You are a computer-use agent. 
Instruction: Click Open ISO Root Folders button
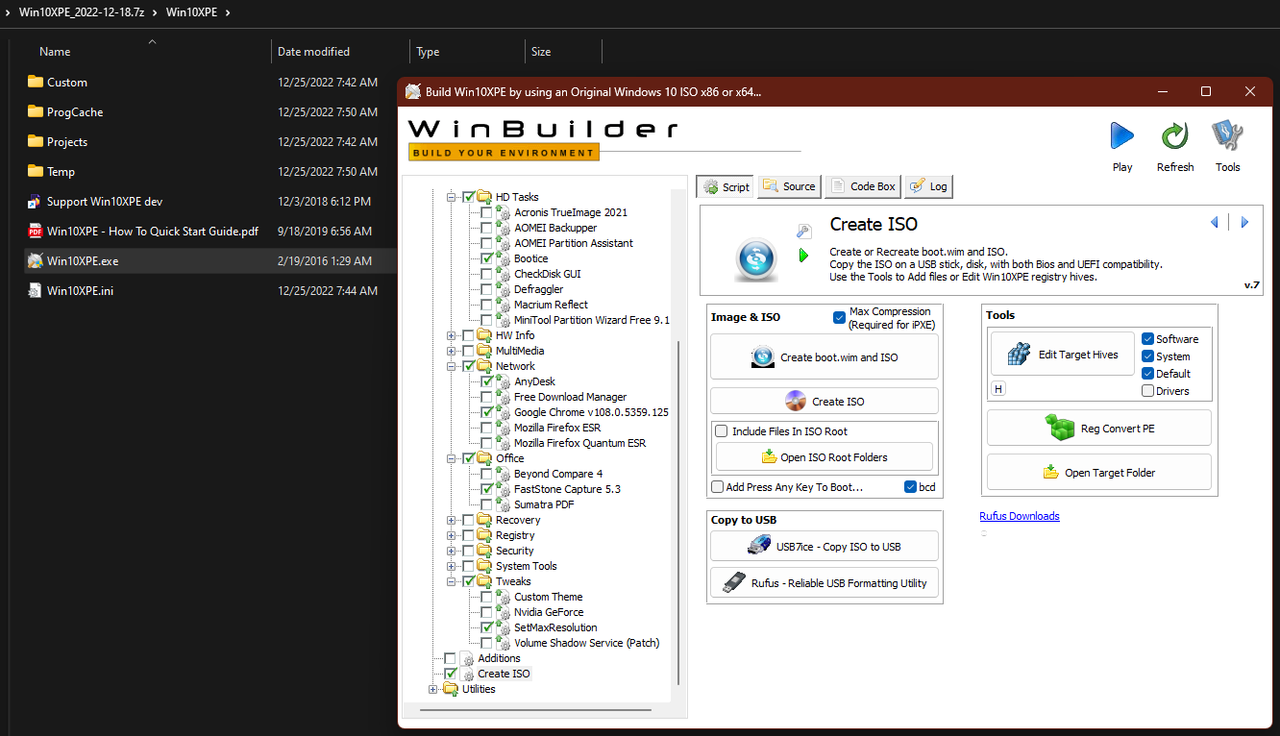(x=824, y=457)
